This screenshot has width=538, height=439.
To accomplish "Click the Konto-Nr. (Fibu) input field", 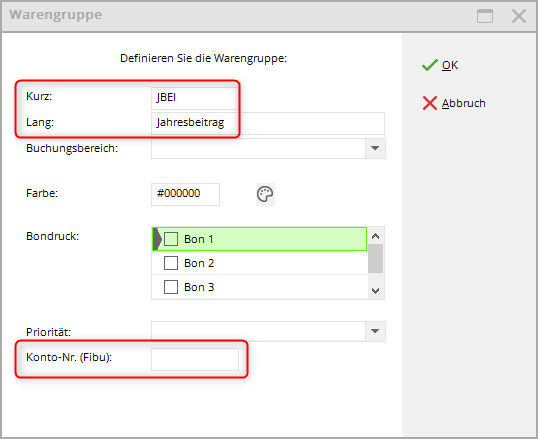I will click(195, 359).
